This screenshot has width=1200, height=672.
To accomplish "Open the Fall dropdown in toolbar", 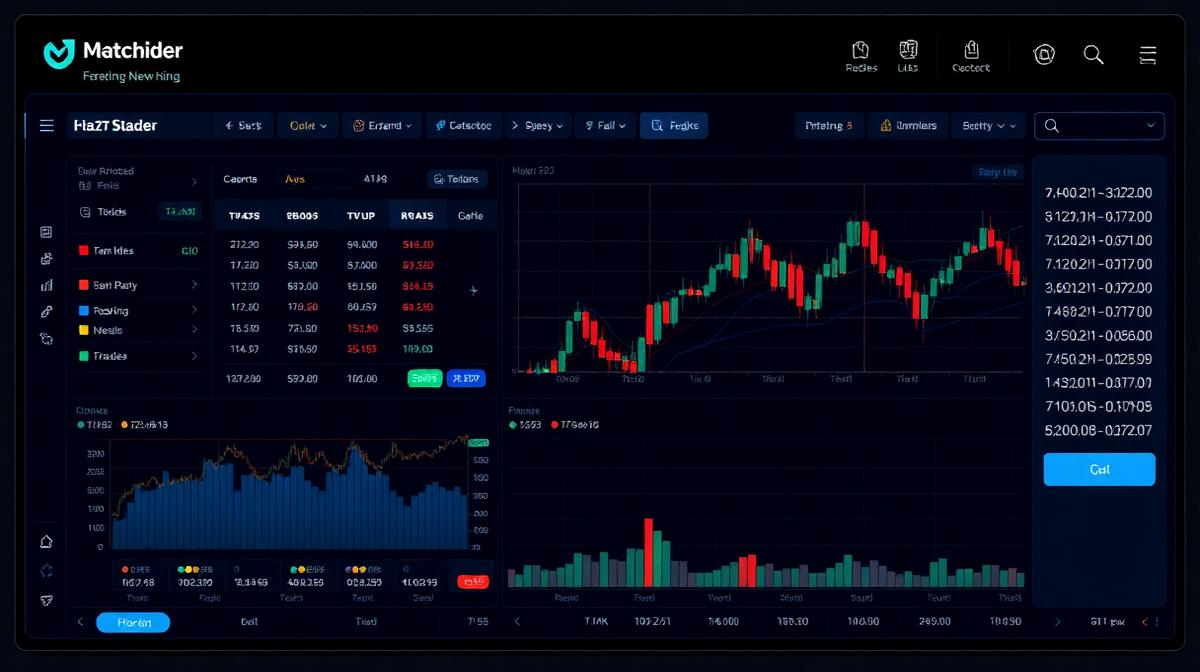I will point(605,126).
